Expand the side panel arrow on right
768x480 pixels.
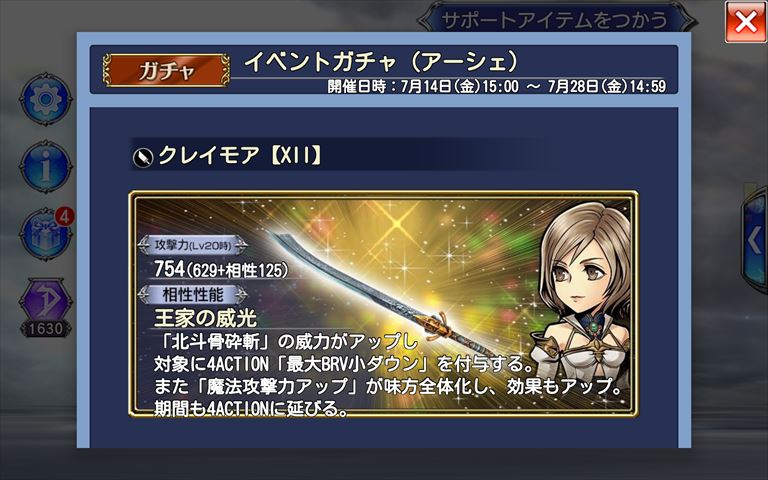(755, 240)
